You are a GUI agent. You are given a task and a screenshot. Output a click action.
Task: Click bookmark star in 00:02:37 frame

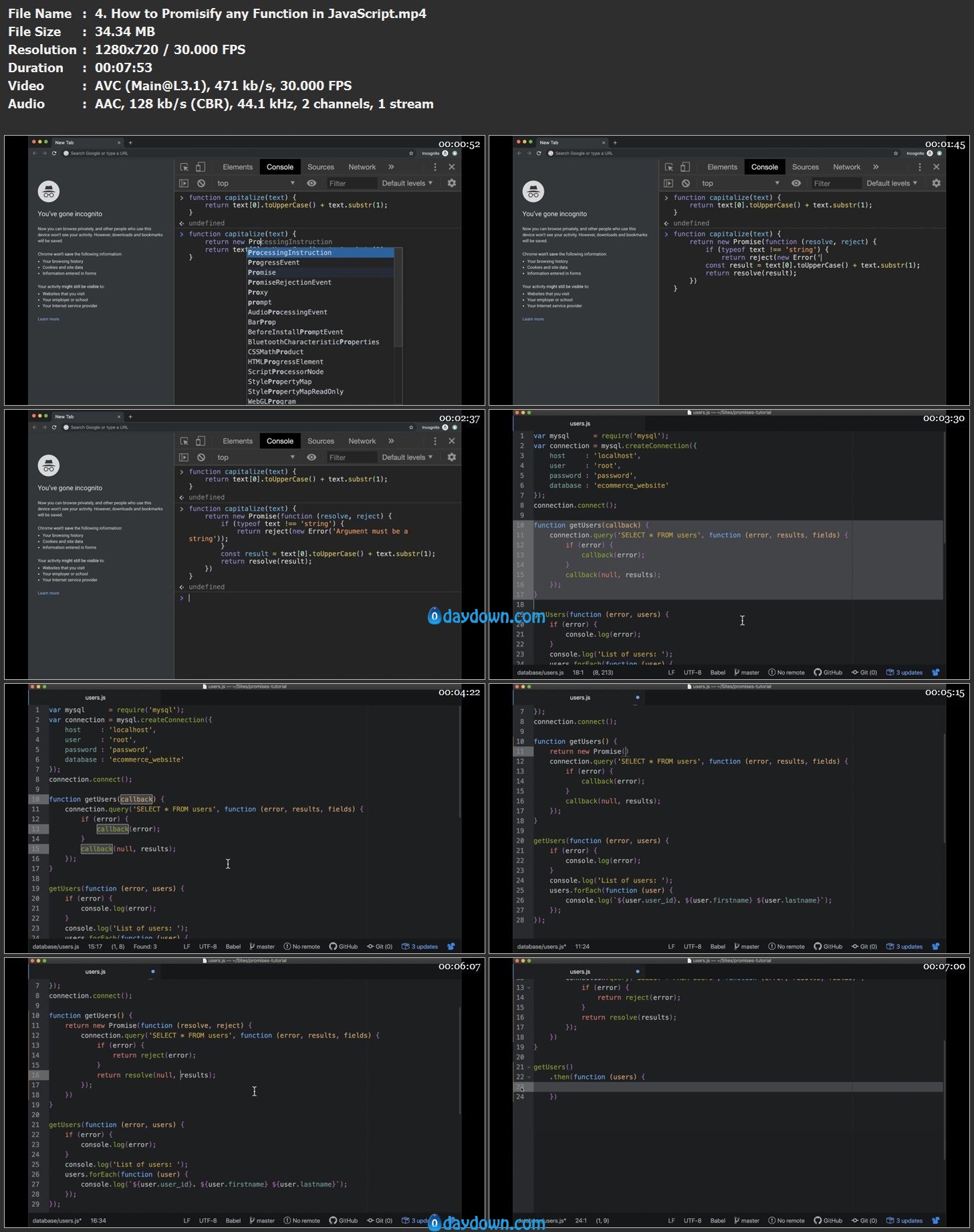pos(411,427)
